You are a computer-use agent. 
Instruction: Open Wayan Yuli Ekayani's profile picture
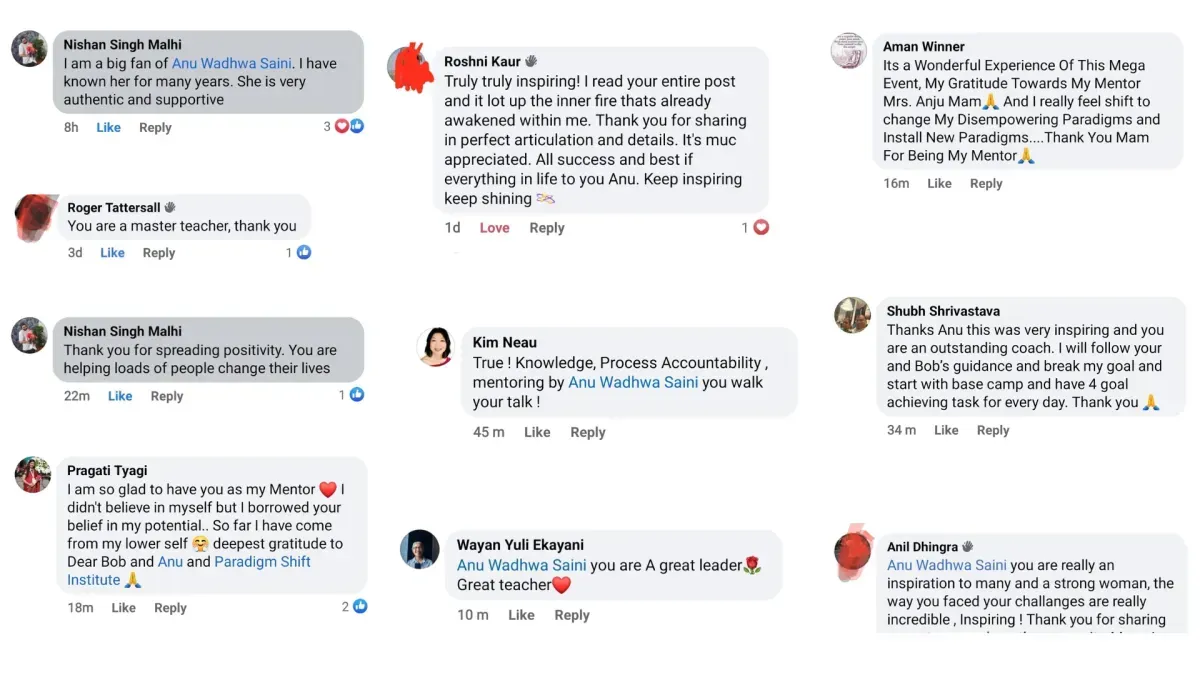coord(420,549)
